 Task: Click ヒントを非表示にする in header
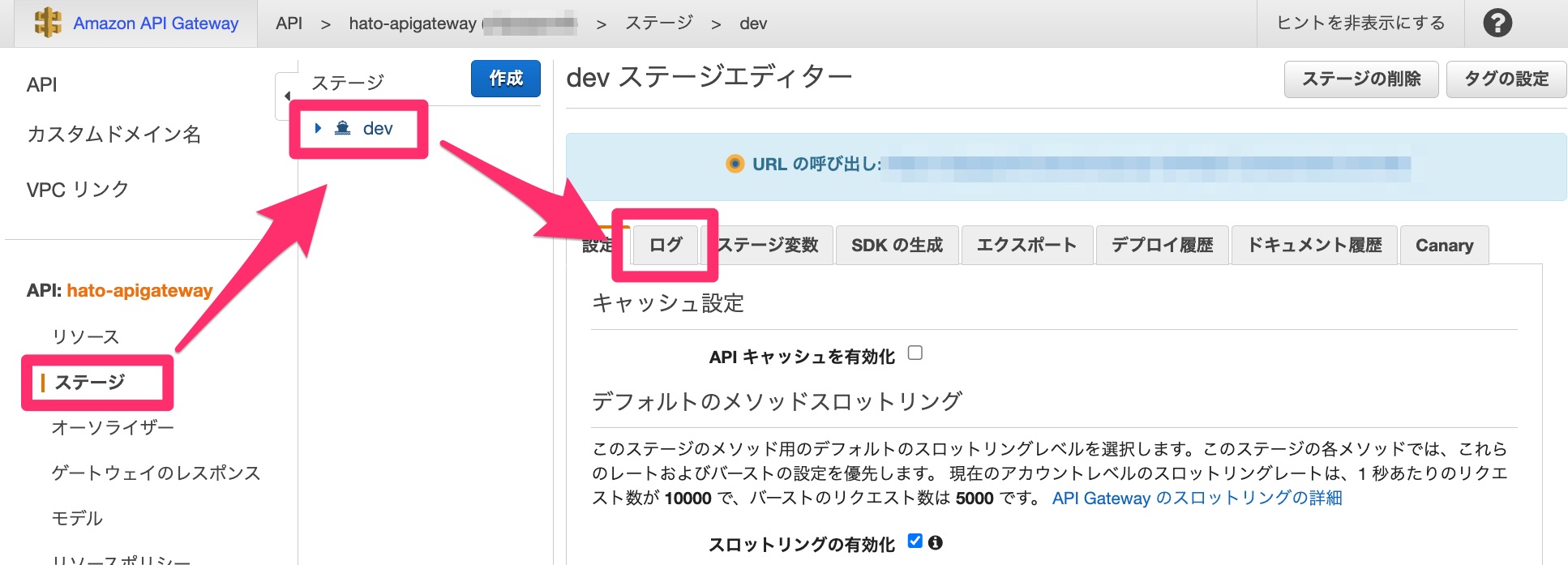(x=1360, y=23)
